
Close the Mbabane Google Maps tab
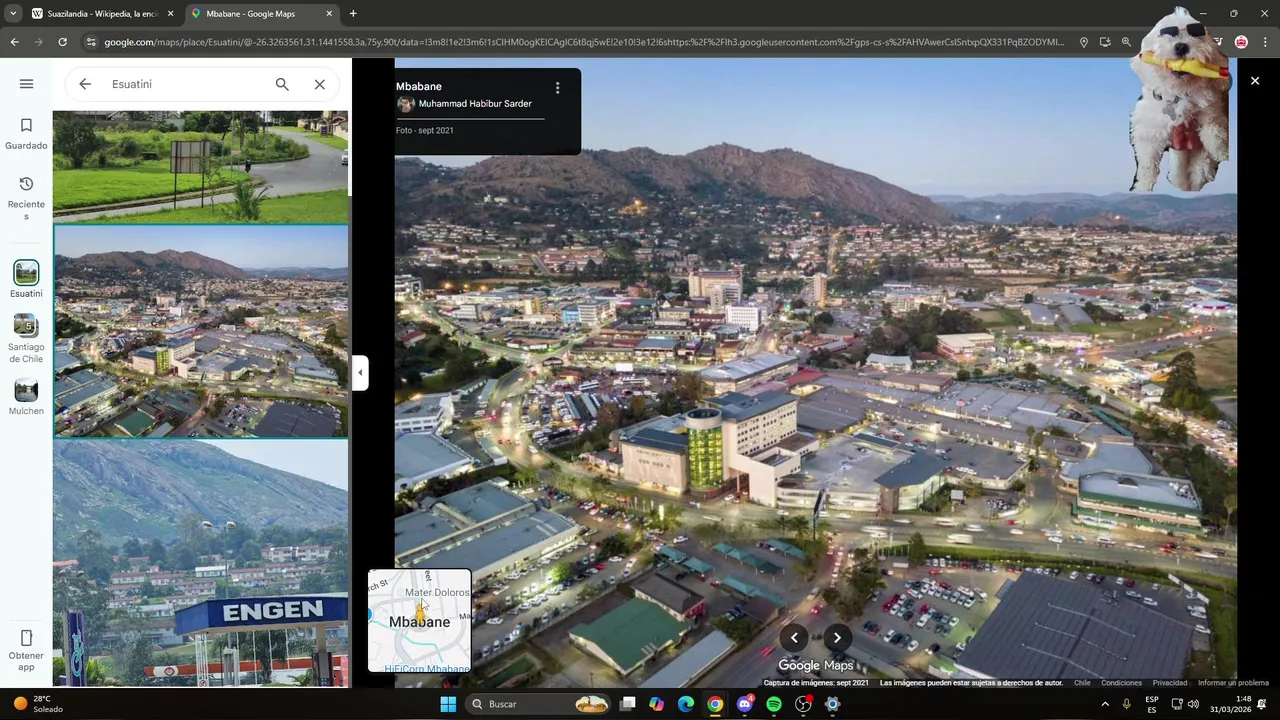[329, 14]
